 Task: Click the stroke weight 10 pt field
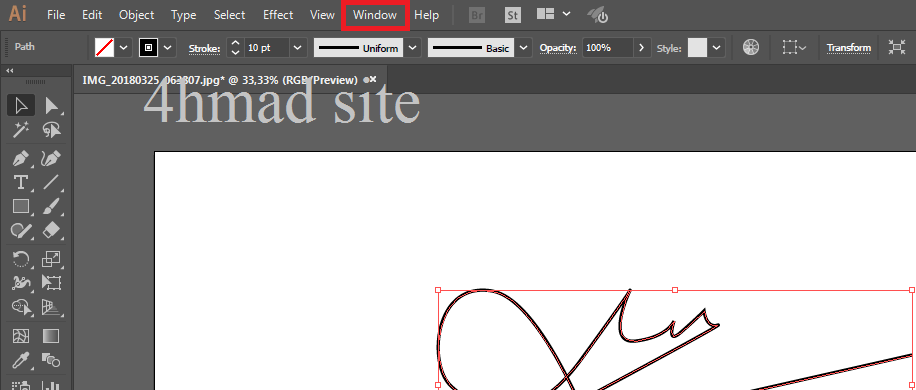(x=266, y=48)
